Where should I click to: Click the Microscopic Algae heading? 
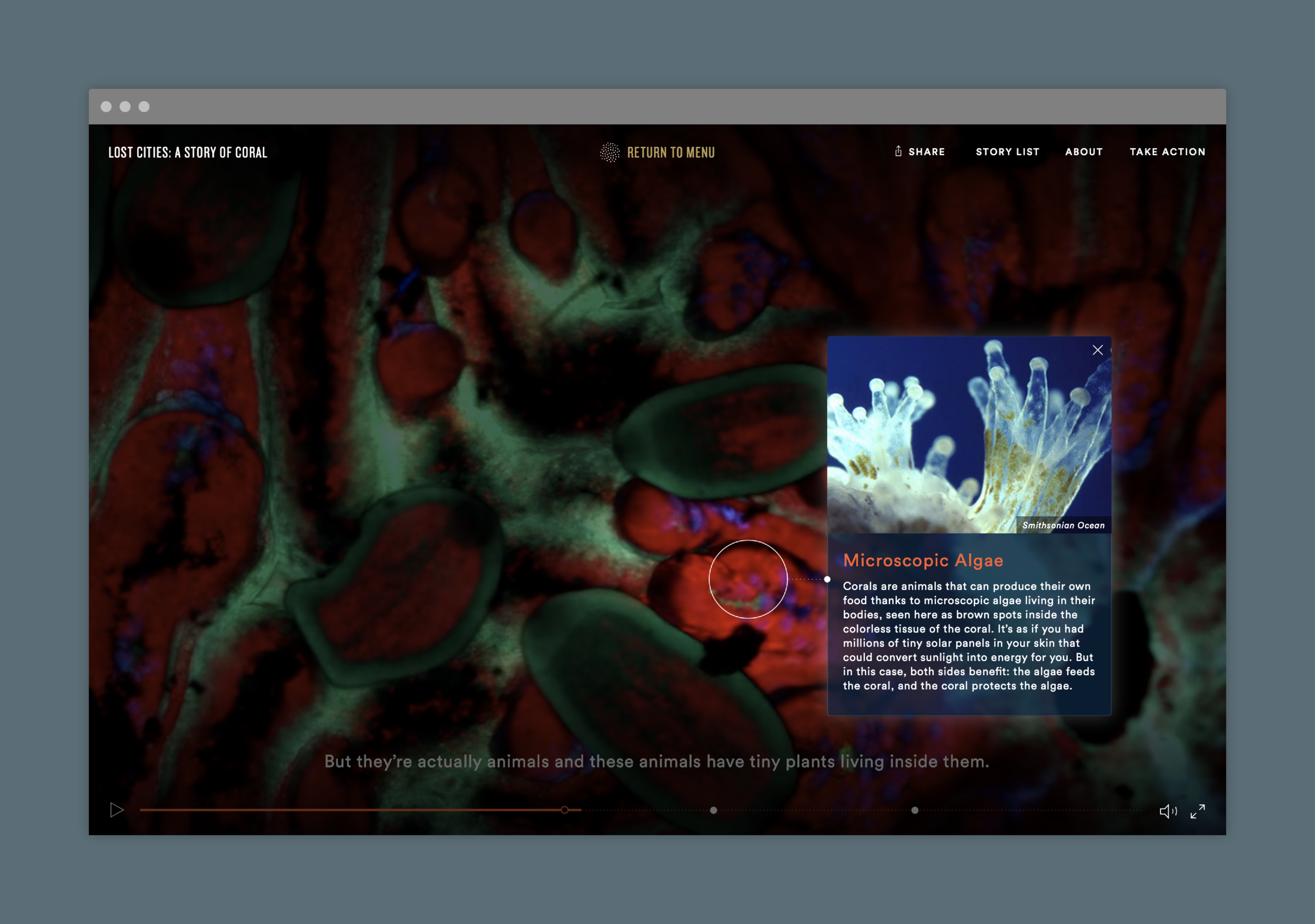click(x=923, y=561)
